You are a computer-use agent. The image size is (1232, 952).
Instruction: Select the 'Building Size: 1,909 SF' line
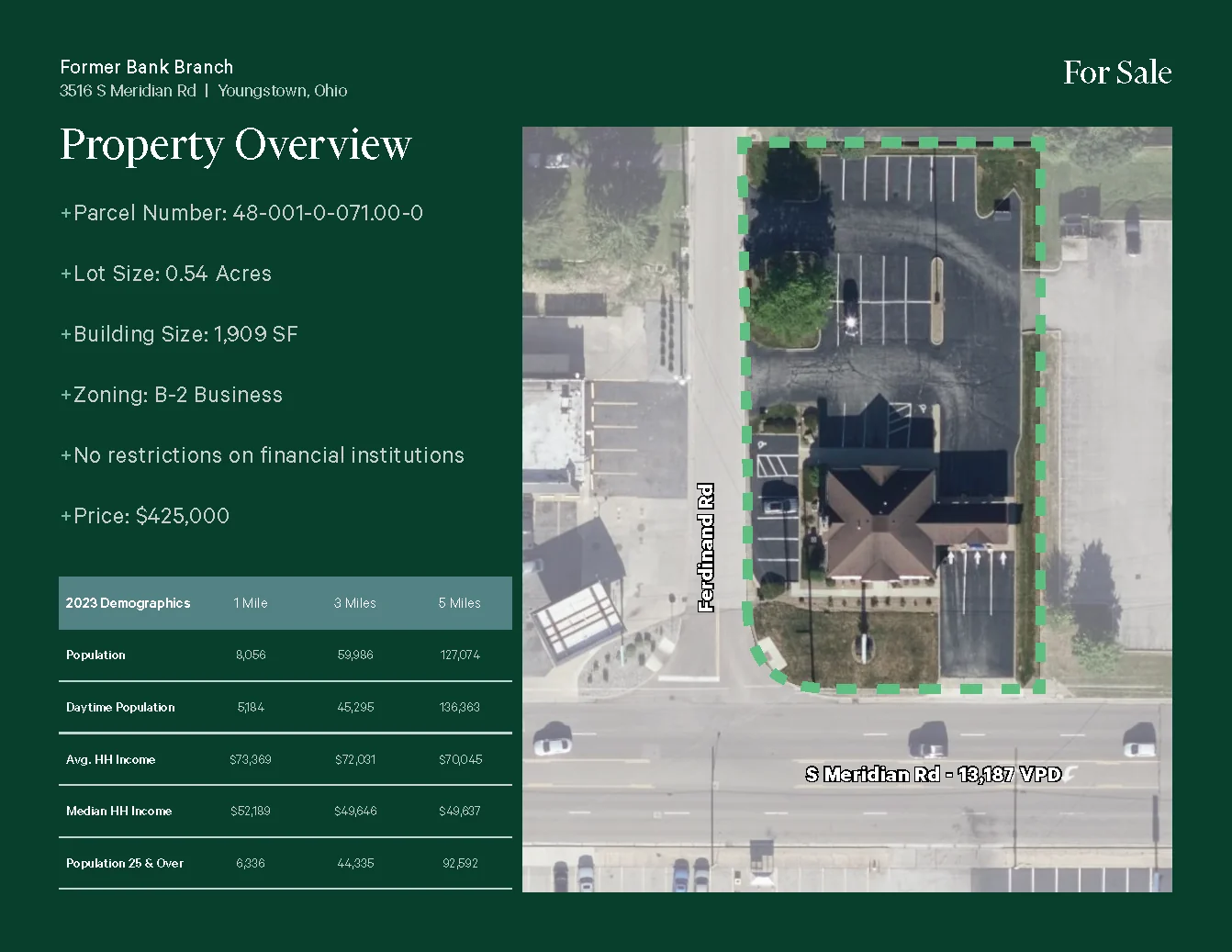[x=179, y=334]
